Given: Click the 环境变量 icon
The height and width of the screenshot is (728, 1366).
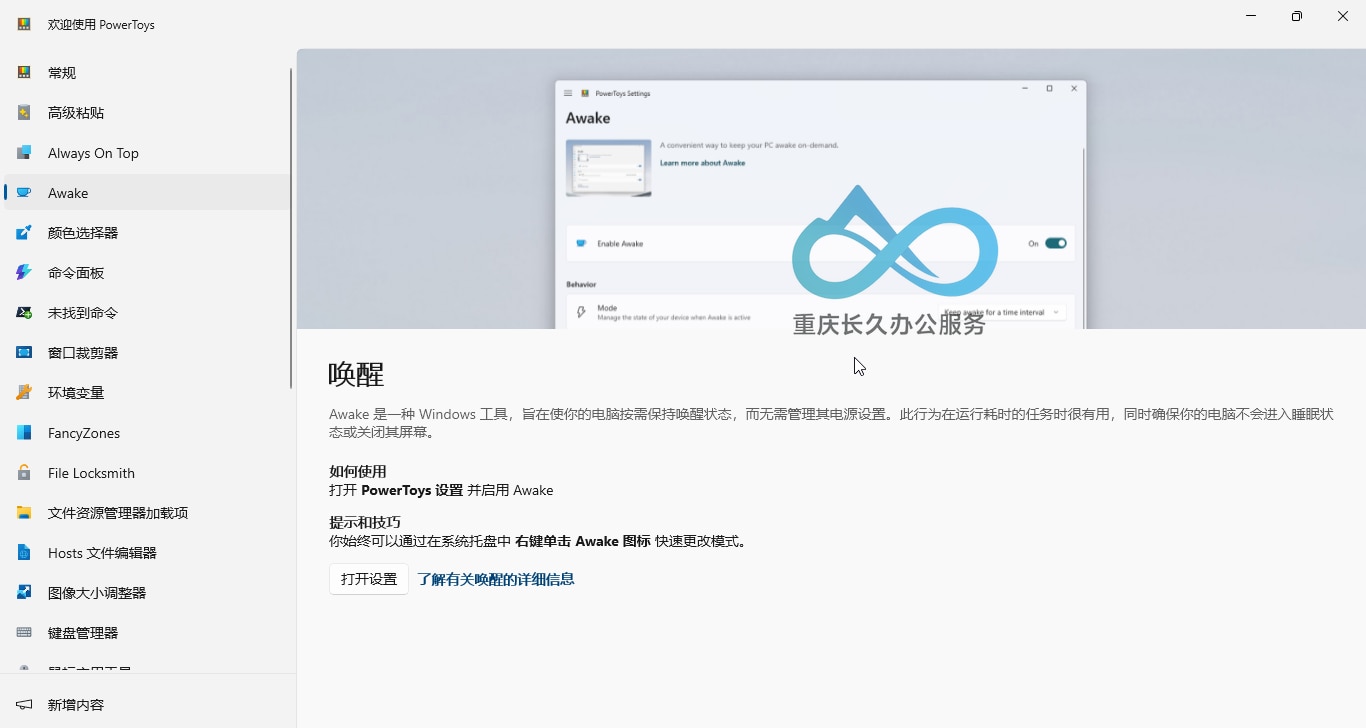Looking at the screenshot, I should [x=24, y=393].
